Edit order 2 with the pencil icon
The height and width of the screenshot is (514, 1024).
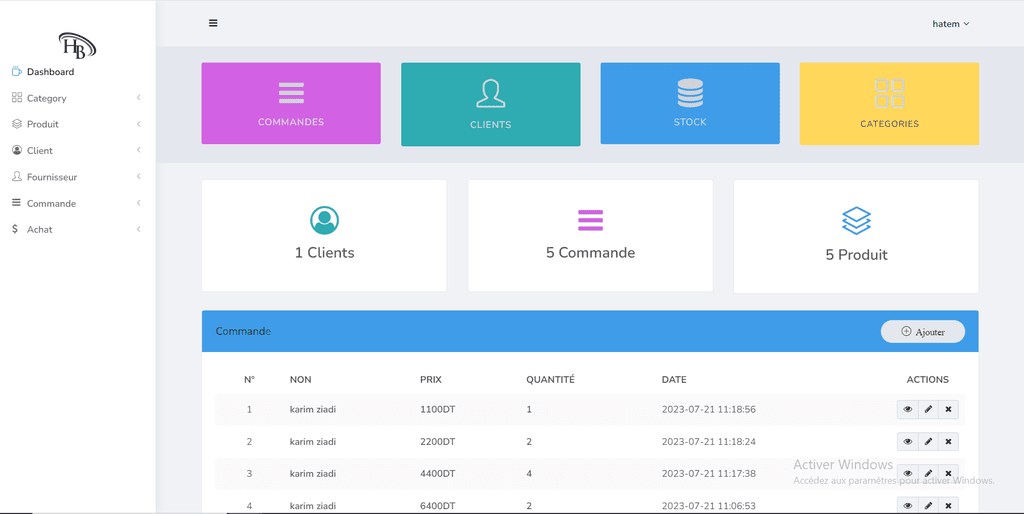tap(928, 442)
